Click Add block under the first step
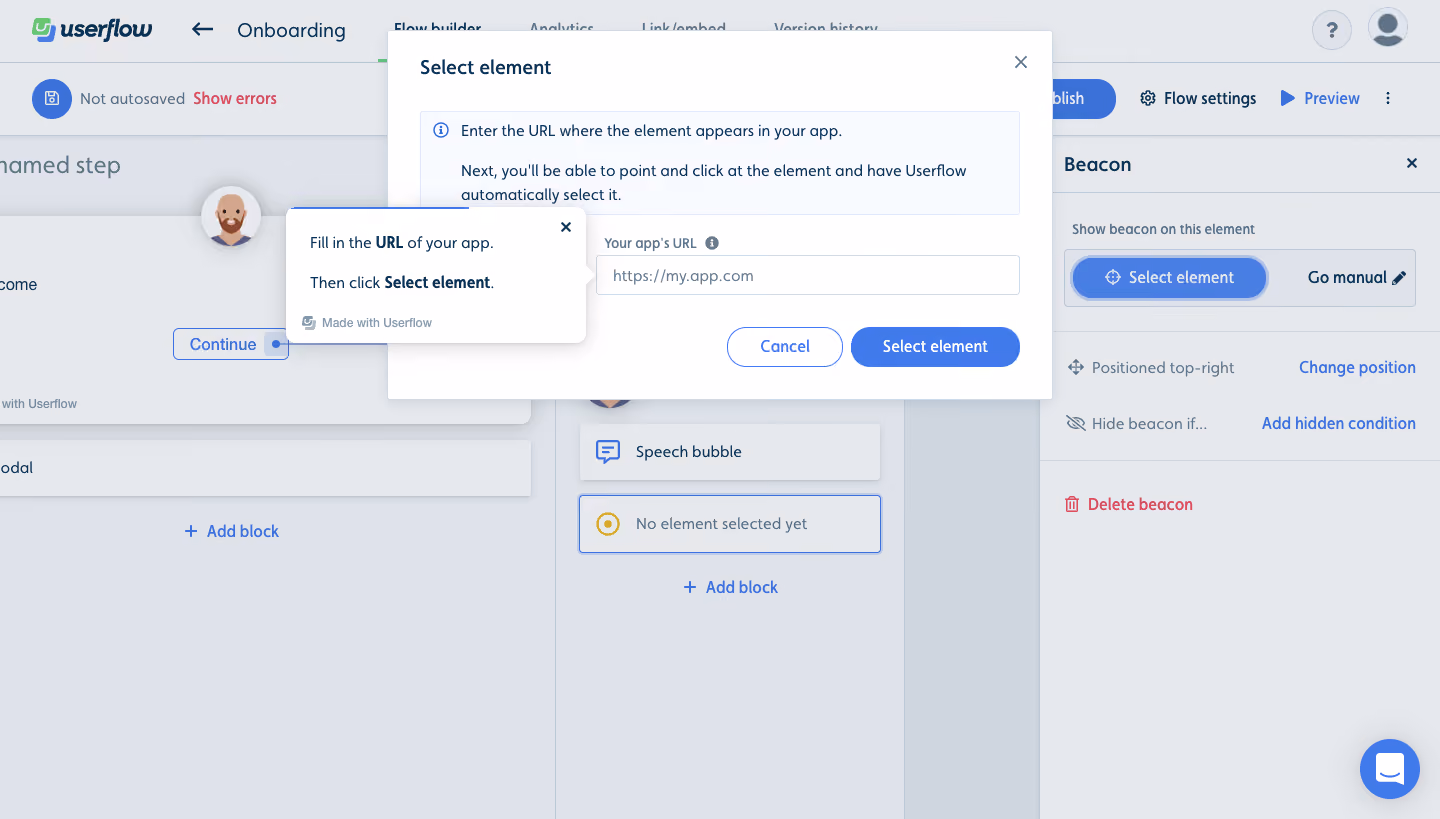1440x819 pixels. [x=231, y=532]
